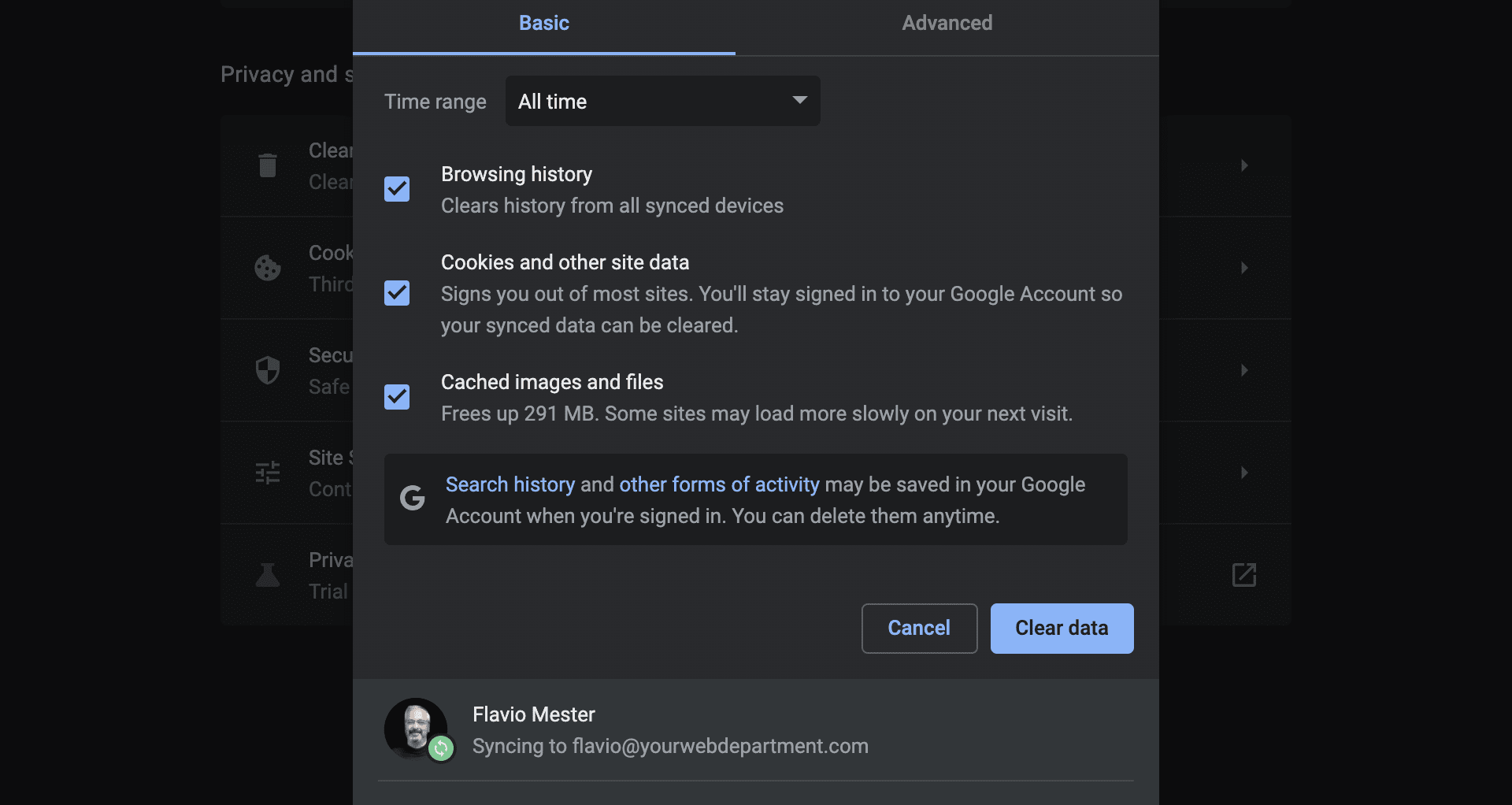The image size is (1512, 805).
Task: Switch to the Advanced tab
Action: click(947, 23)
